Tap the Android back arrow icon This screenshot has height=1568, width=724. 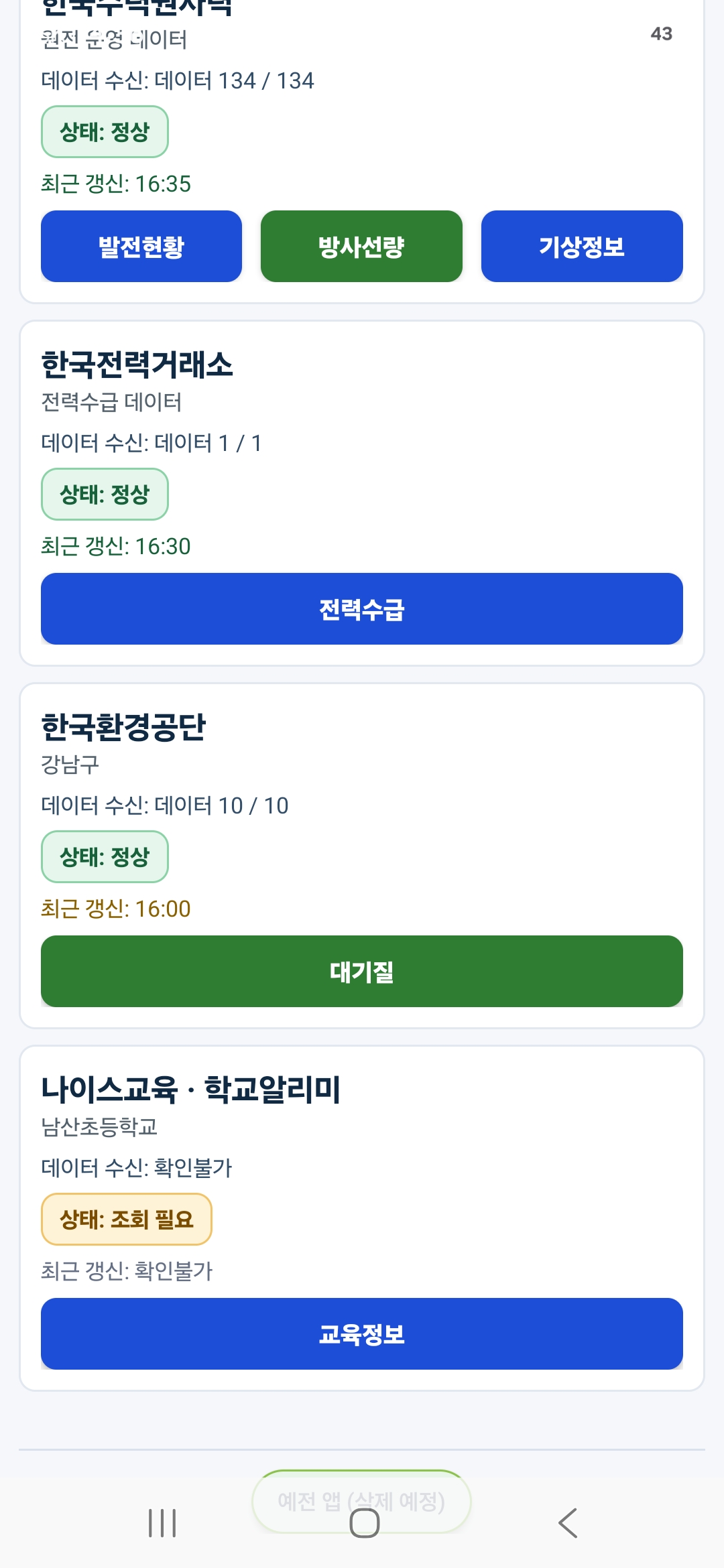pos(568,1523)
